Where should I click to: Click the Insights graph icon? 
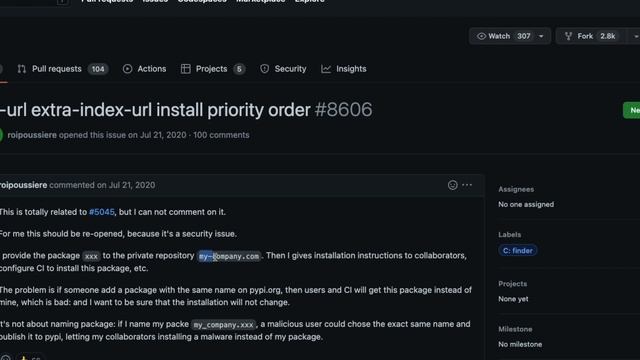point(326,69)
